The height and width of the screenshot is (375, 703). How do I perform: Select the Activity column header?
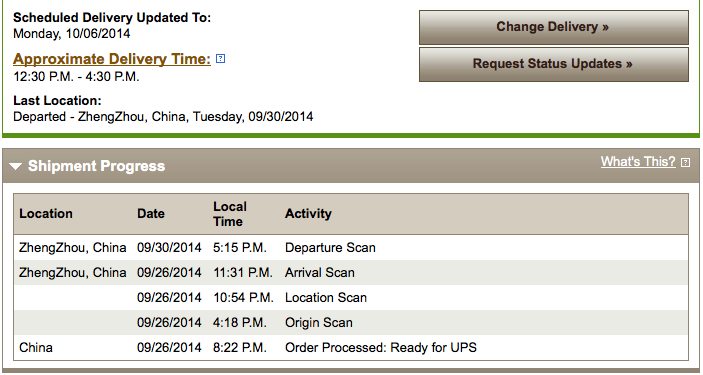[x=308, y=214]
